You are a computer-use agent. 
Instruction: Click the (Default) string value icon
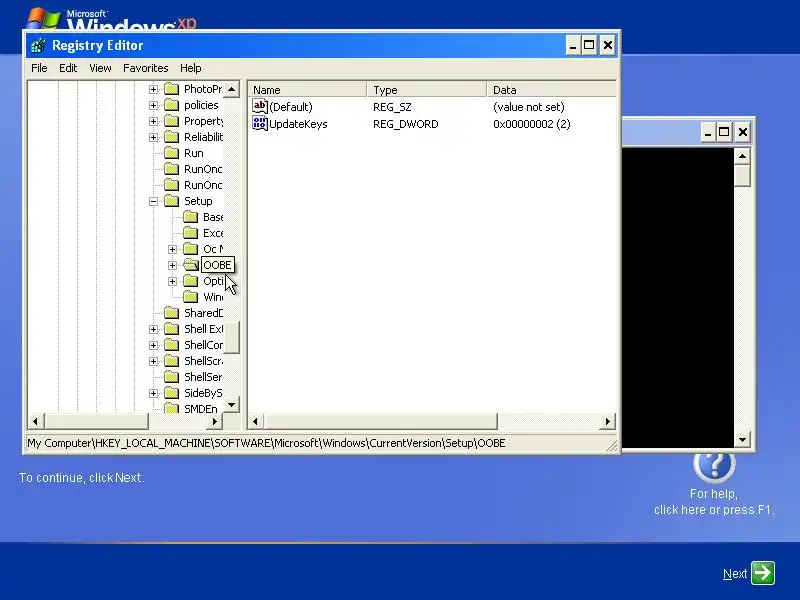click(260, 106)
